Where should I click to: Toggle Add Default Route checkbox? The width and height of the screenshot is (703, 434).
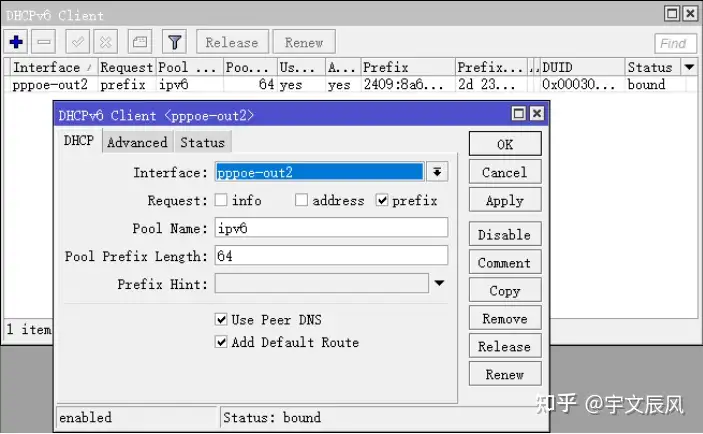tap(221, 342)
